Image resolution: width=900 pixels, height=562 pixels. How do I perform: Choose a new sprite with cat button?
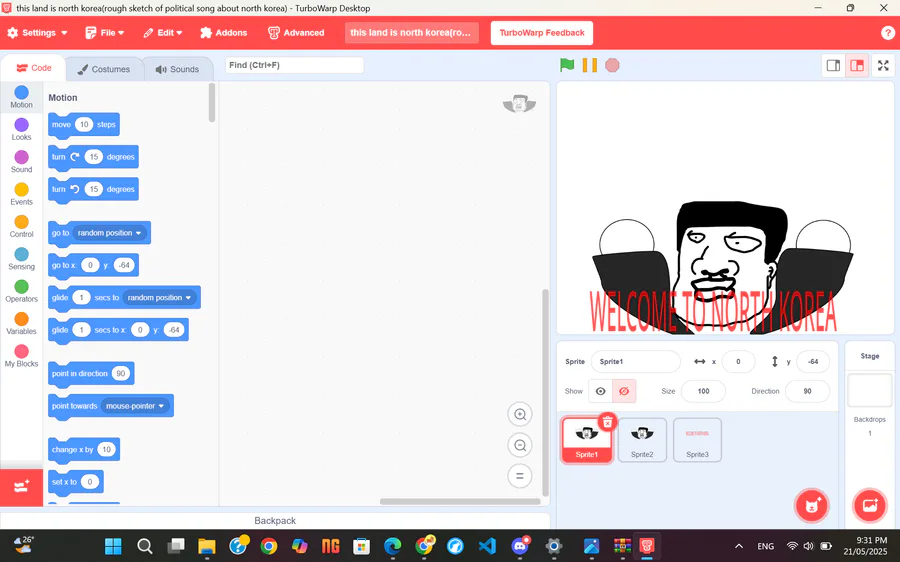(x=812, y=505)
